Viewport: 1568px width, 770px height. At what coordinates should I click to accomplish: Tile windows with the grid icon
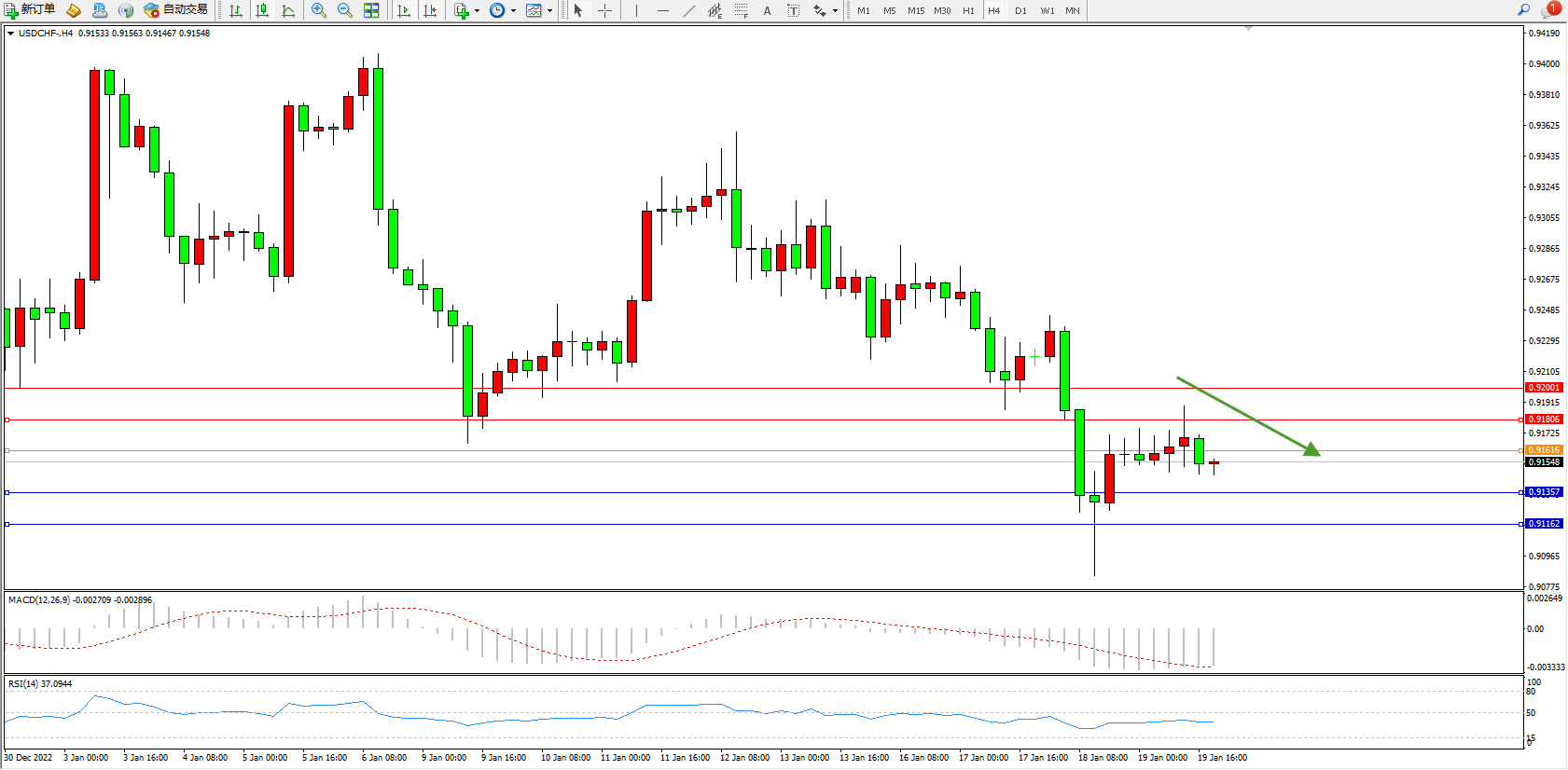pos(371,10)
